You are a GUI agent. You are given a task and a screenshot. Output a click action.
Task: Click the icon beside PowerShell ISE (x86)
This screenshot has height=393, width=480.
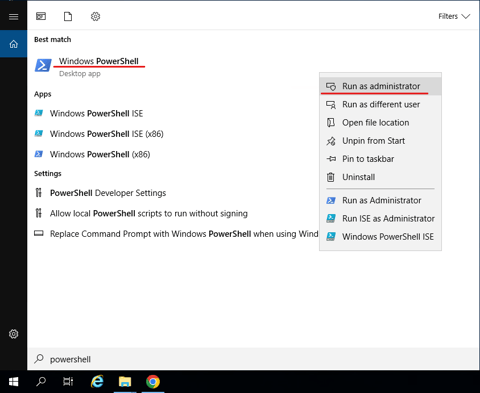point(39,134)
